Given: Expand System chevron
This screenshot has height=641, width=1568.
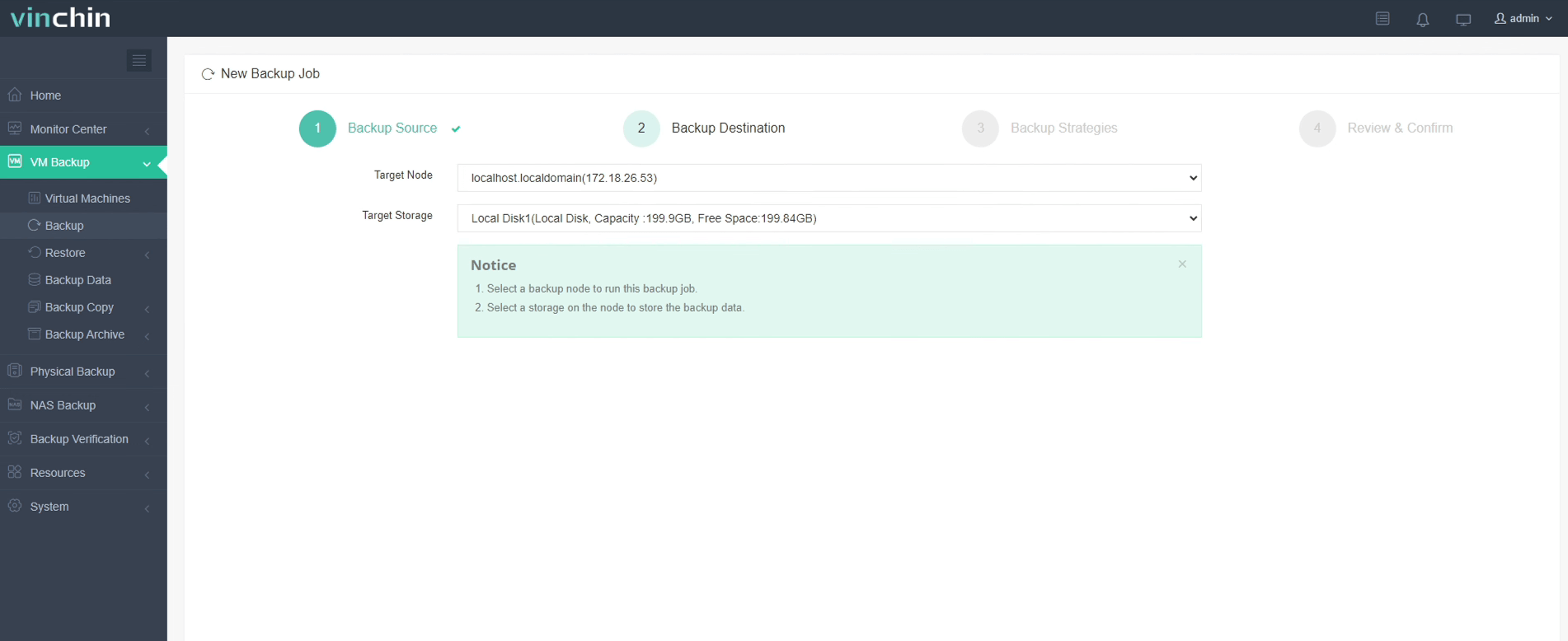Looking at the screenshot, I should [x=147, y=508].
